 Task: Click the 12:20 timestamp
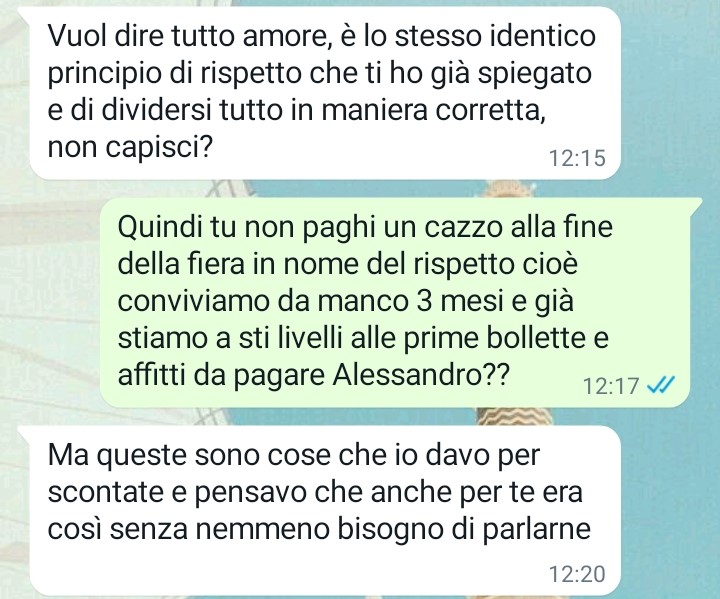pos(577,574)
